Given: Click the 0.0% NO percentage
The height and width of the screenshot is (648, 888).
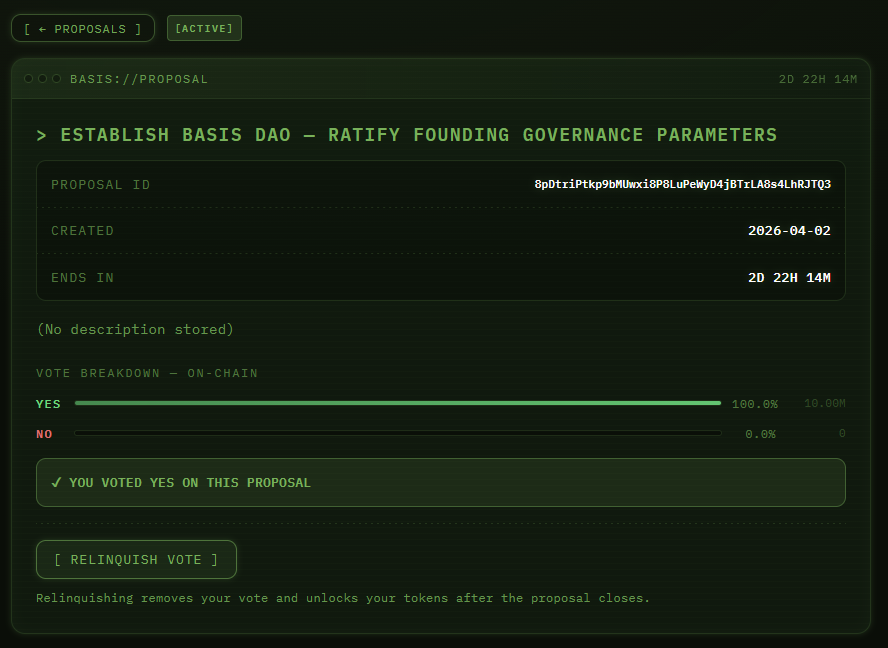Looking at the screenshot, I should click(761, 434).
